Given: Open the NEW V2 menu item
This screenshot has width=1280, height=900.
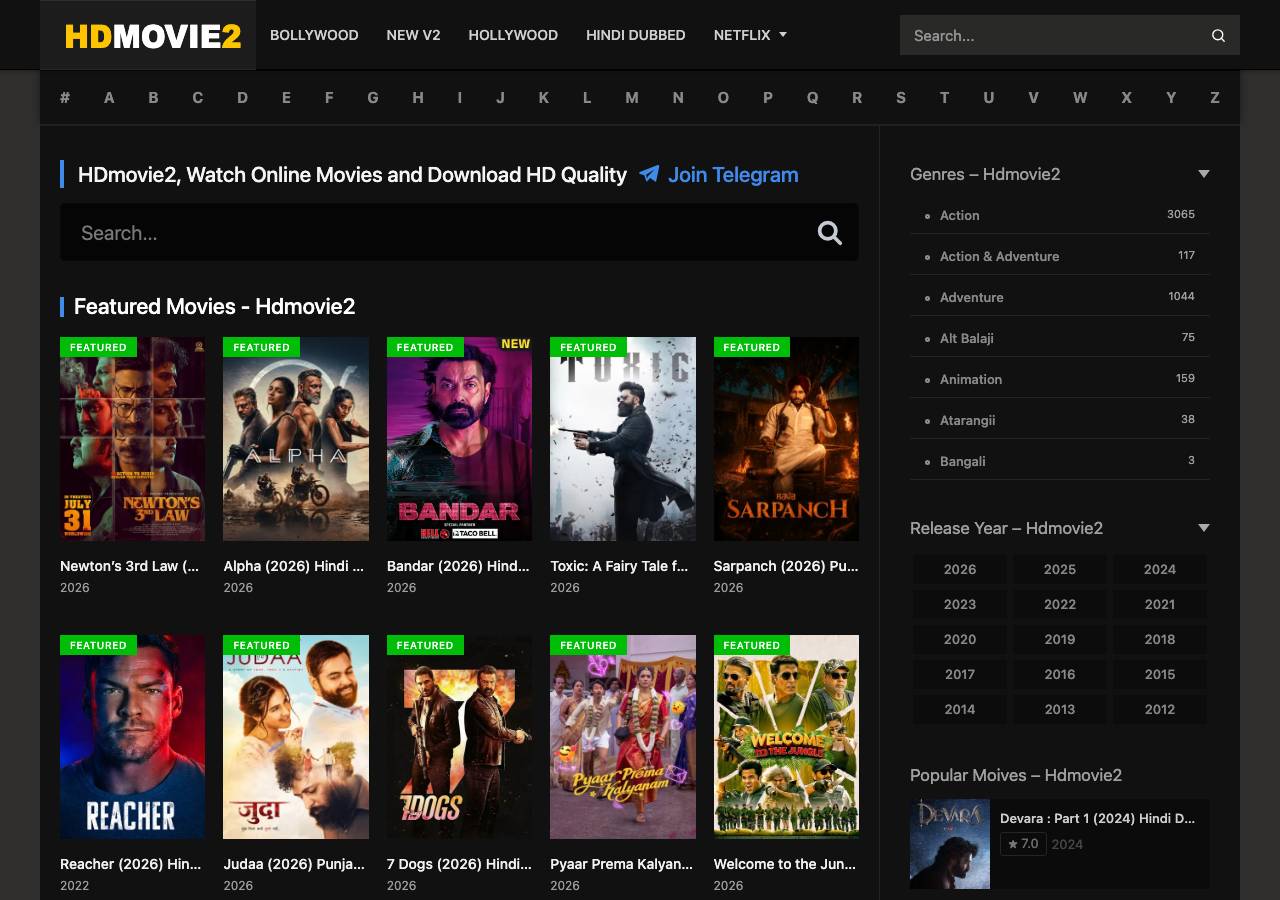Looking at the screenshot, I should coord(413,35).
